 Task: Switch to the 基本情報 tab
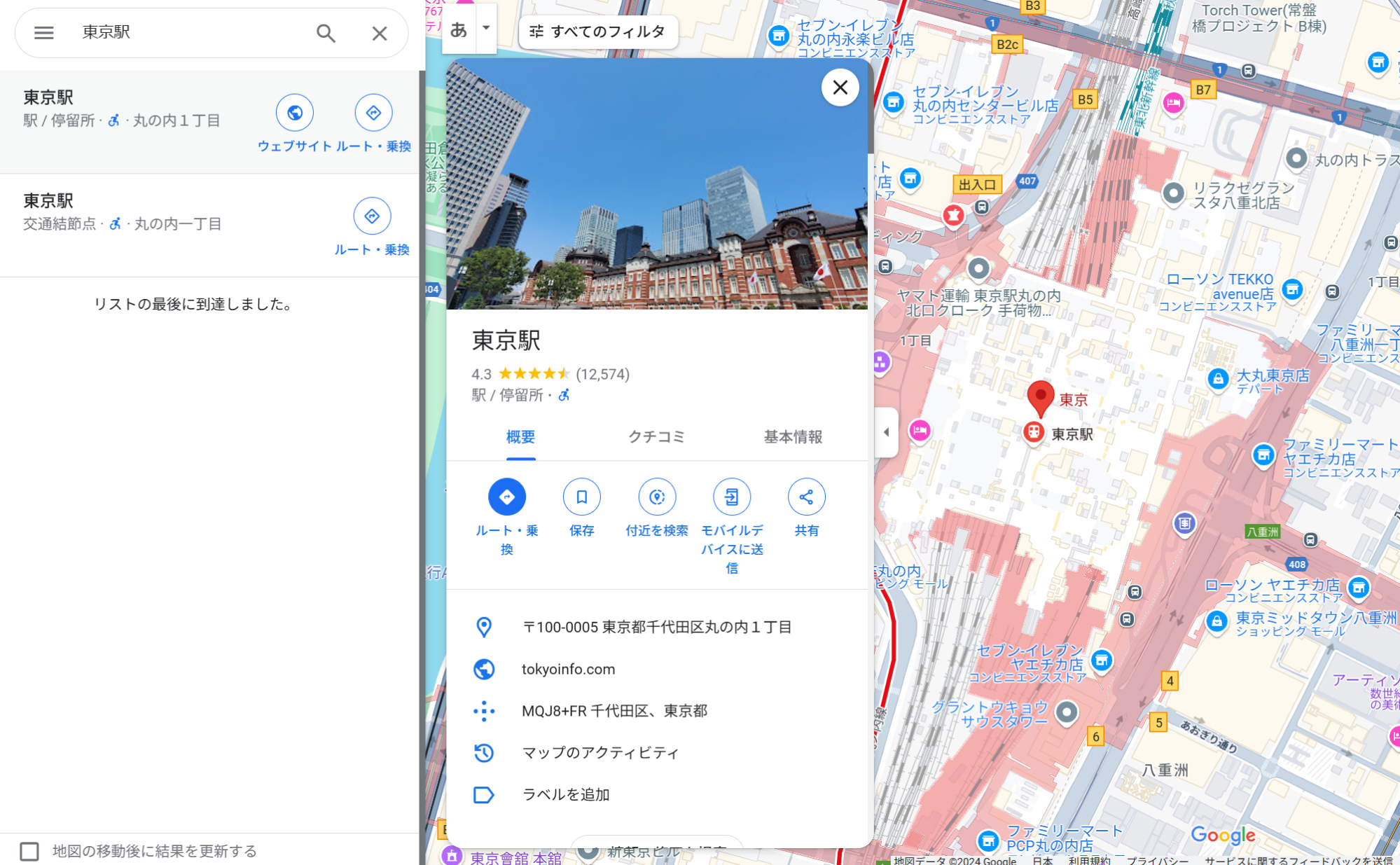[x=793, y=437]
